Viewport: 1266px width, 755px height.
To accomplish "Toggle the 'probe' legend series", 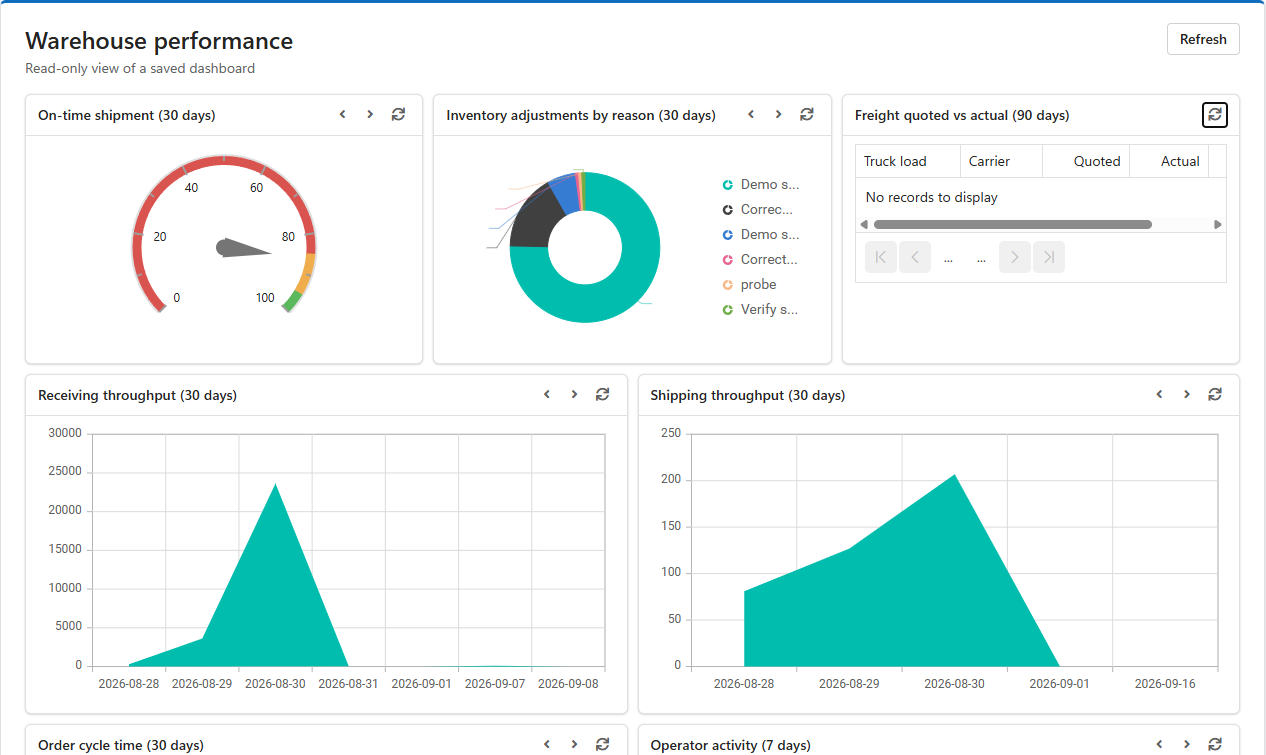I will (750, 285).
